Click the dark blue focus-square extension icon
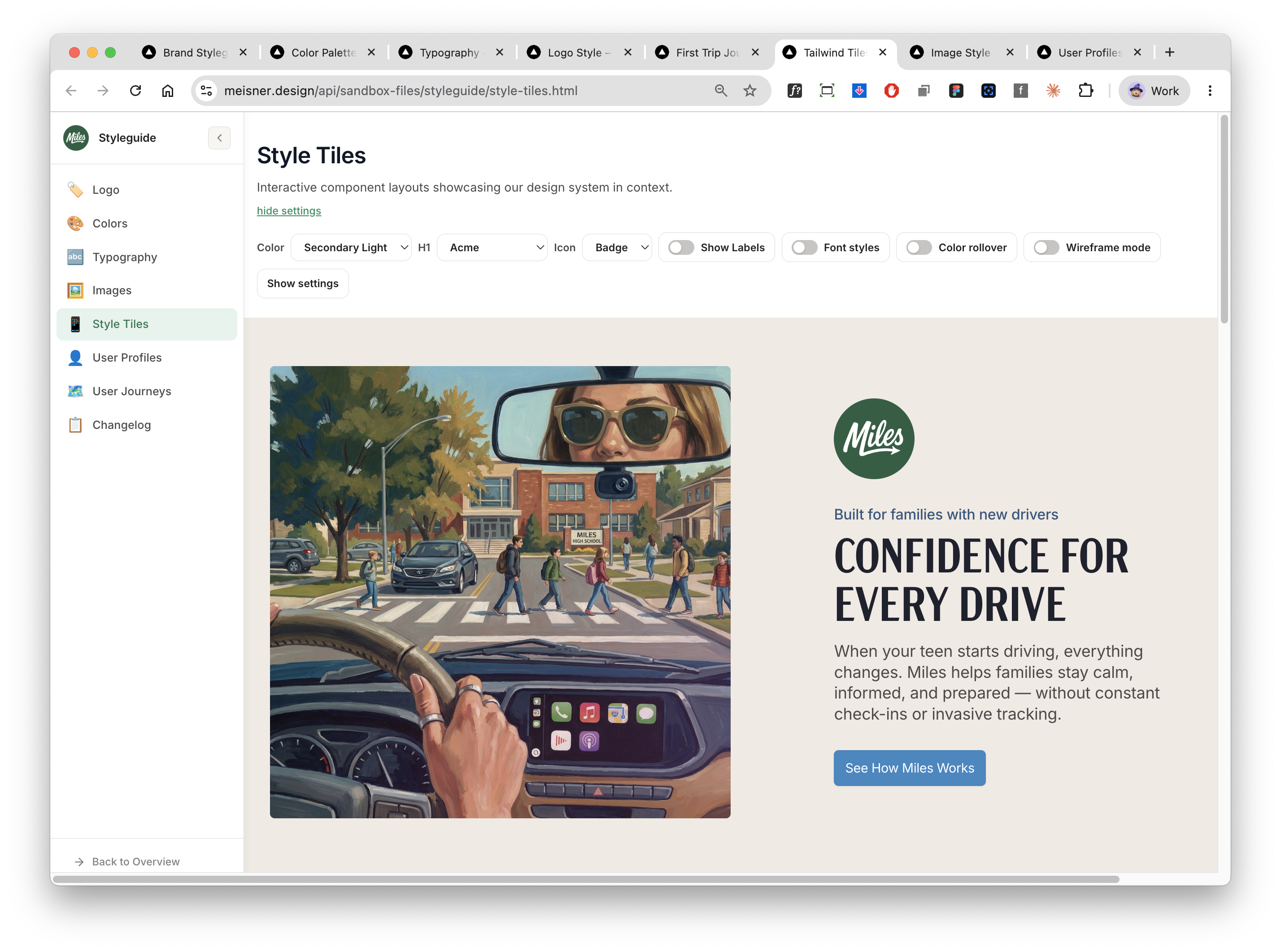 click(988, 91)
